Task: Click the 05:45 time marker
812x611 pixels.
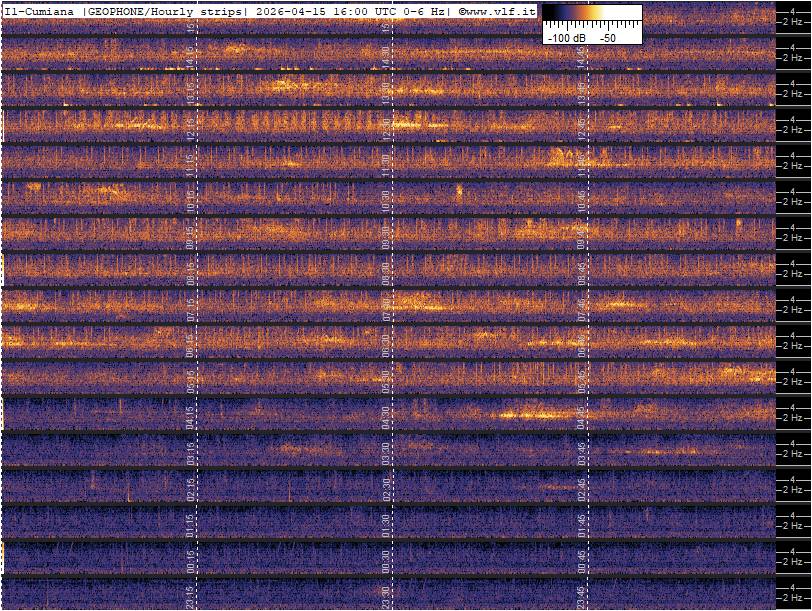Action: point(580,380)
